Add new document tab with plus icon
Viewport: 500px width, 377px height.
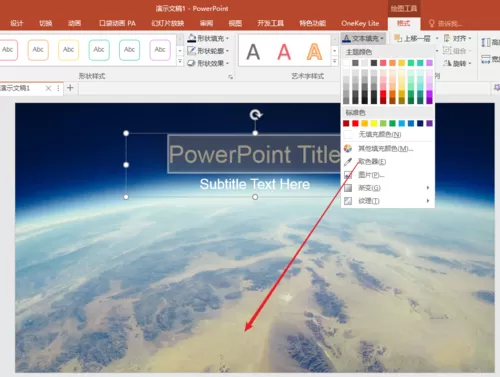pos(70,88)
